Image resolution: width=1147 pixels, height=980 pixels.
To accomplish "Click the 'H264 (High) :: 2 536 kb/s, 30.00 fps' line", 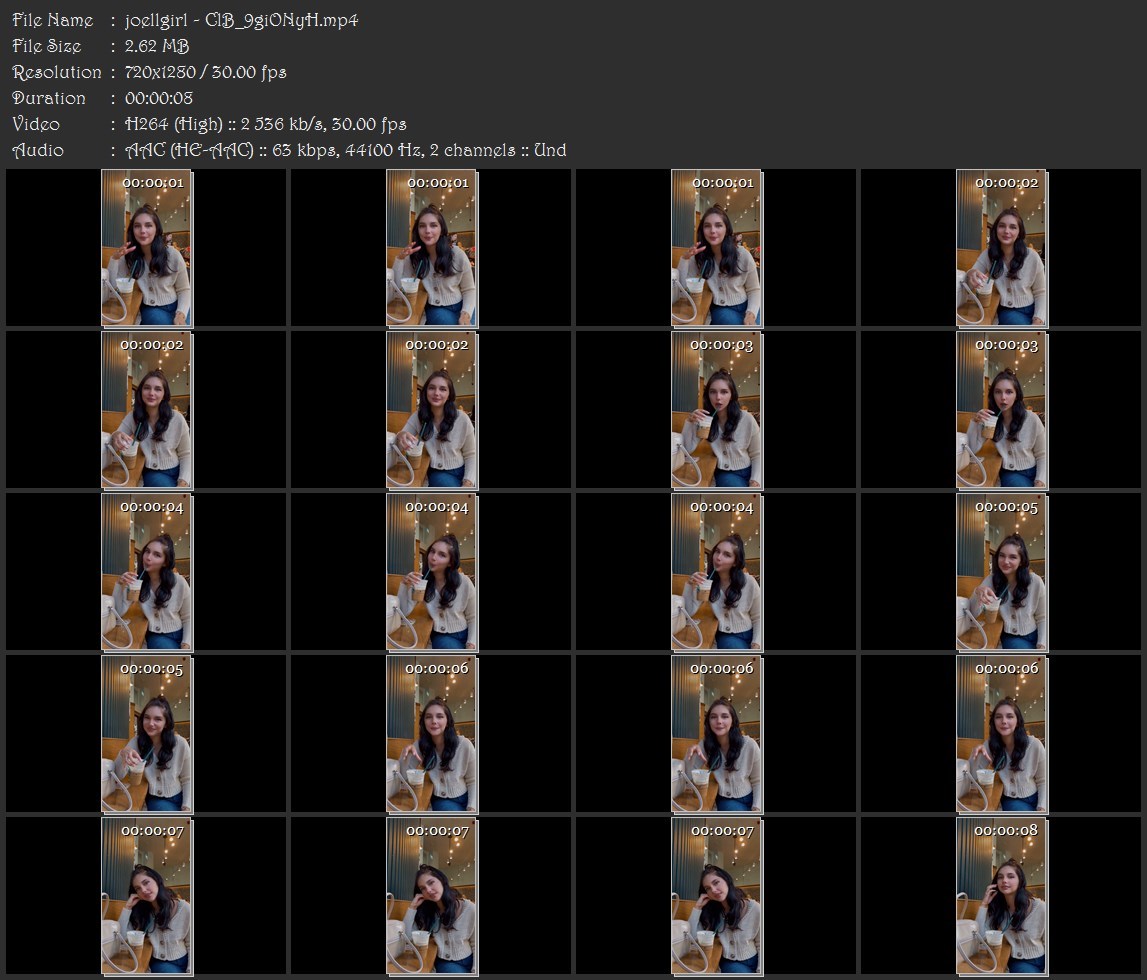I will click(266, 124).
